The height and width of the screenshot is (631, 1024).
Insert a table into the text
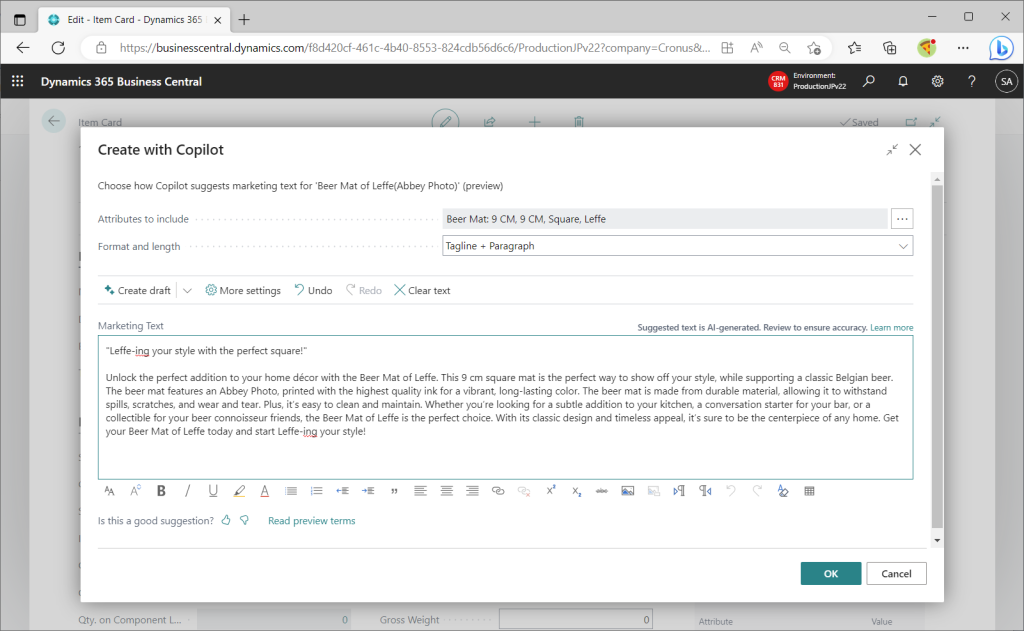click(x=809, y=491)
